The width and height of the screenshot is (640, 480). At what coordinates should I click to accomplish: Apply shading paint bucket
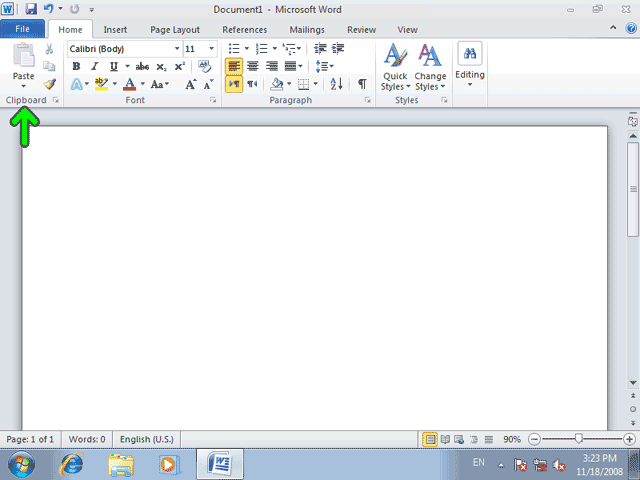pyautogui.click(x=277, y=84)
